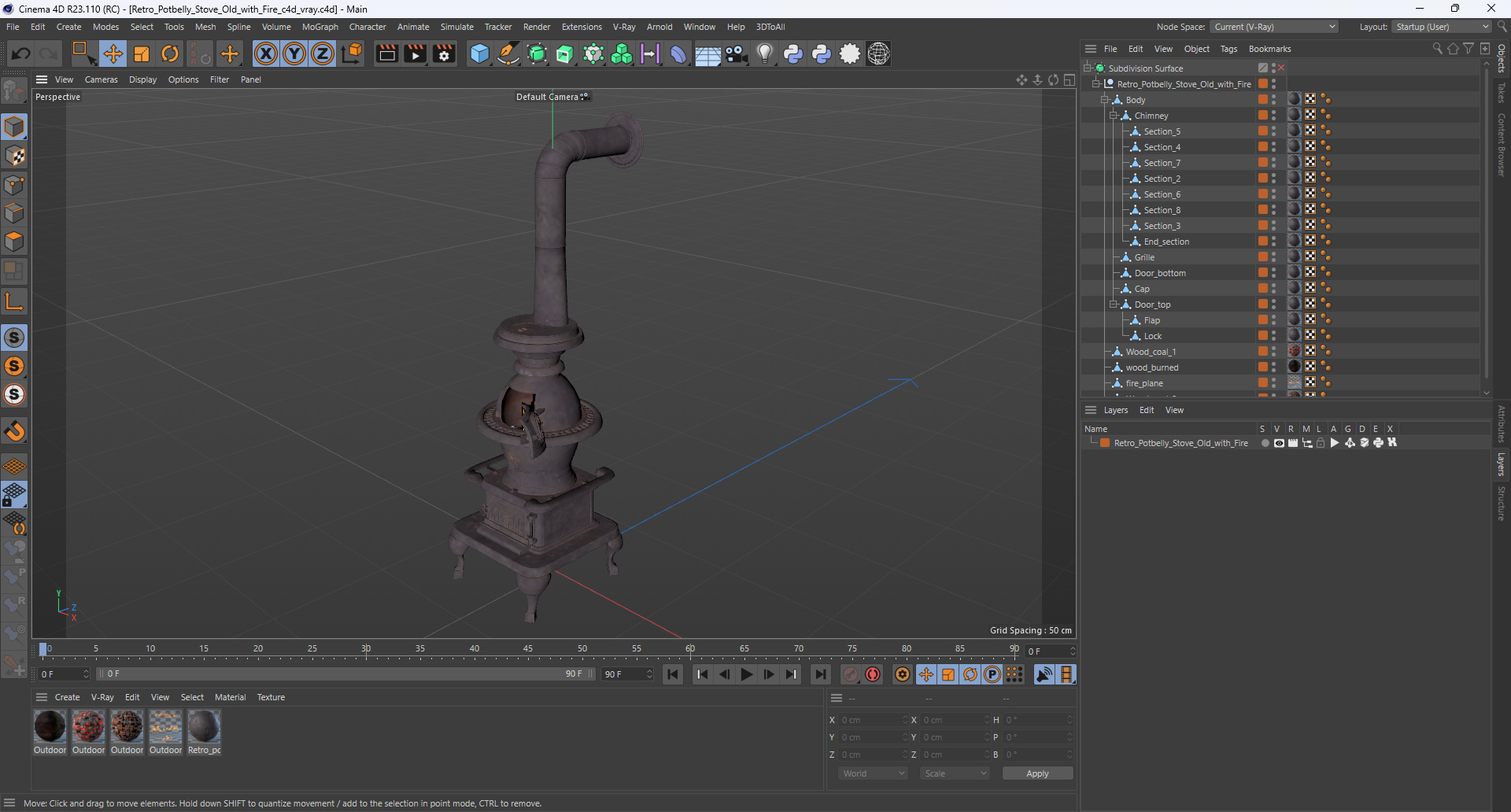
Task: Go to end of animation
Action: (x=820, y=674)
